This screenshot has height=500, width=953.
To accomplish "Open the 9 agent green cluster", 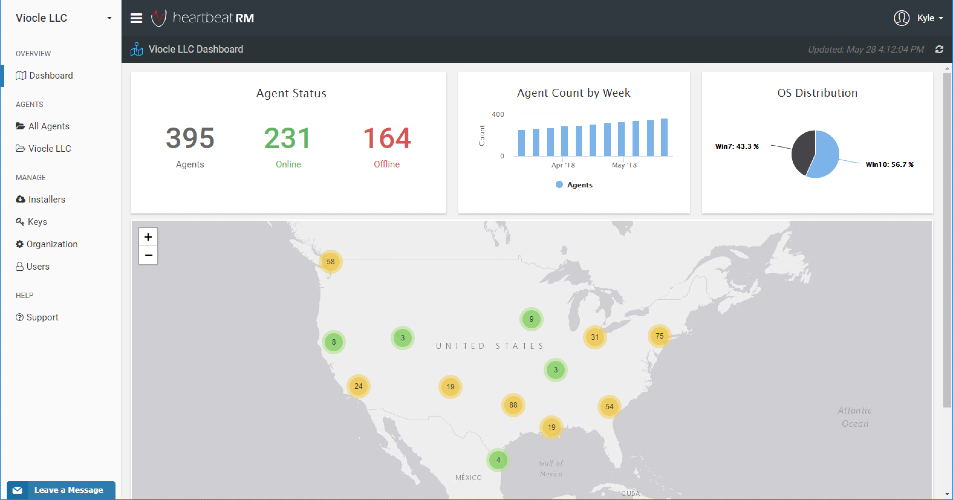I will [x=531, y=319].
